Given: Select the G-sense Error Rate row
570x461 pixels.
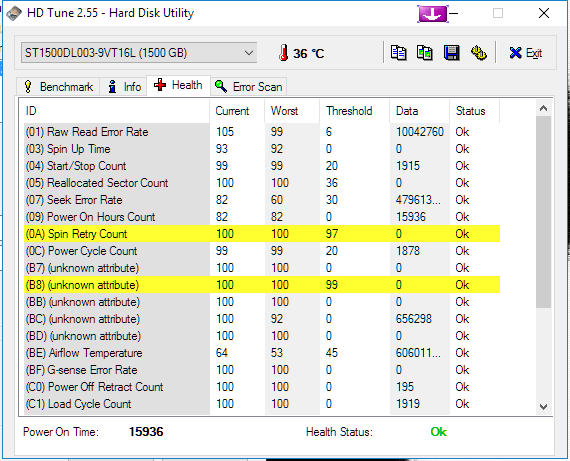Looking at the screenshot, I should [x=262, y=370].
